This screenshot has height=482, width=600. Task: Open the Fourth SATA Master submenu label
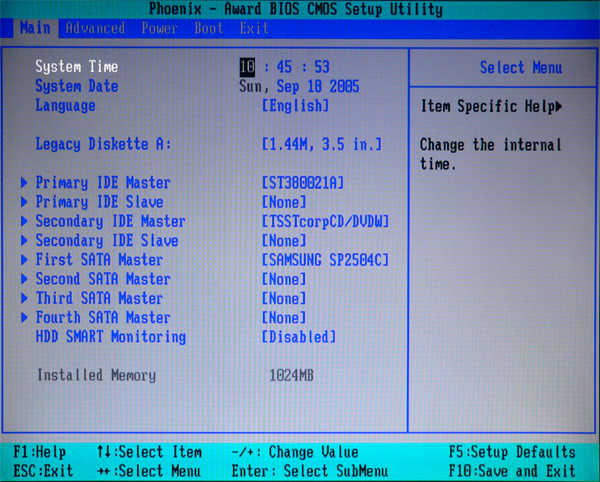pyautogui.click(x=103, y=318)
